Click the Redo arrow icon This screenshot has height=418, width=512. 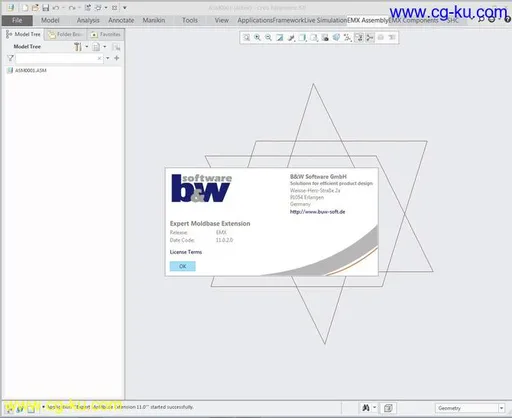[72, 7]
